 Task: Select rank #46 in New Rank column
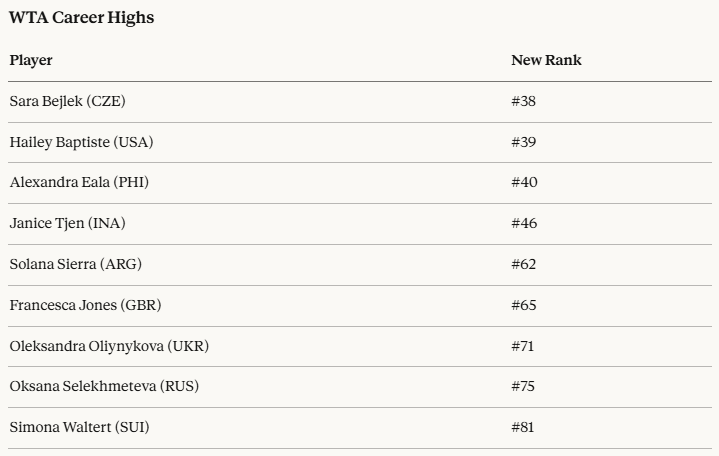click(524, 223)
